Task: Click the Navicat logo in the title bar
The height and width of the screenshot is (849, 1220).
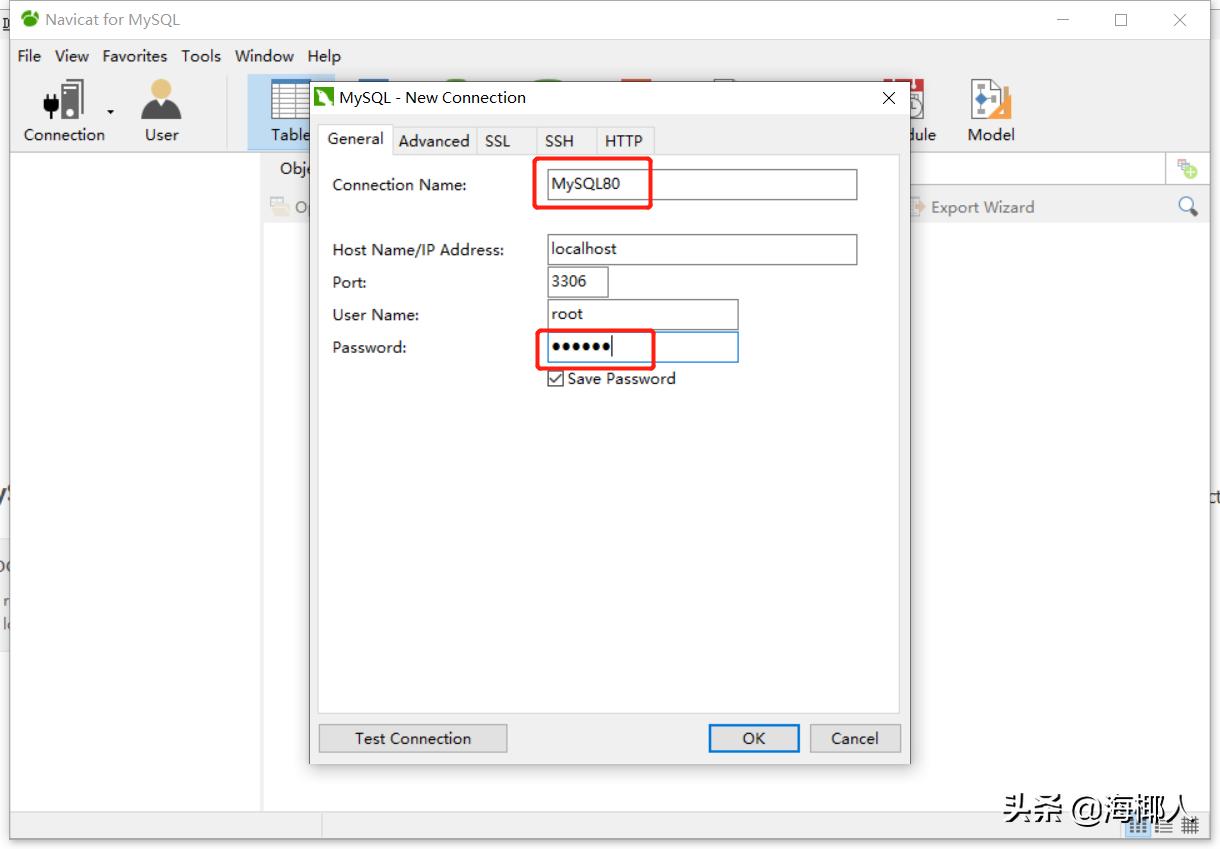Action: tap(30, 19)
